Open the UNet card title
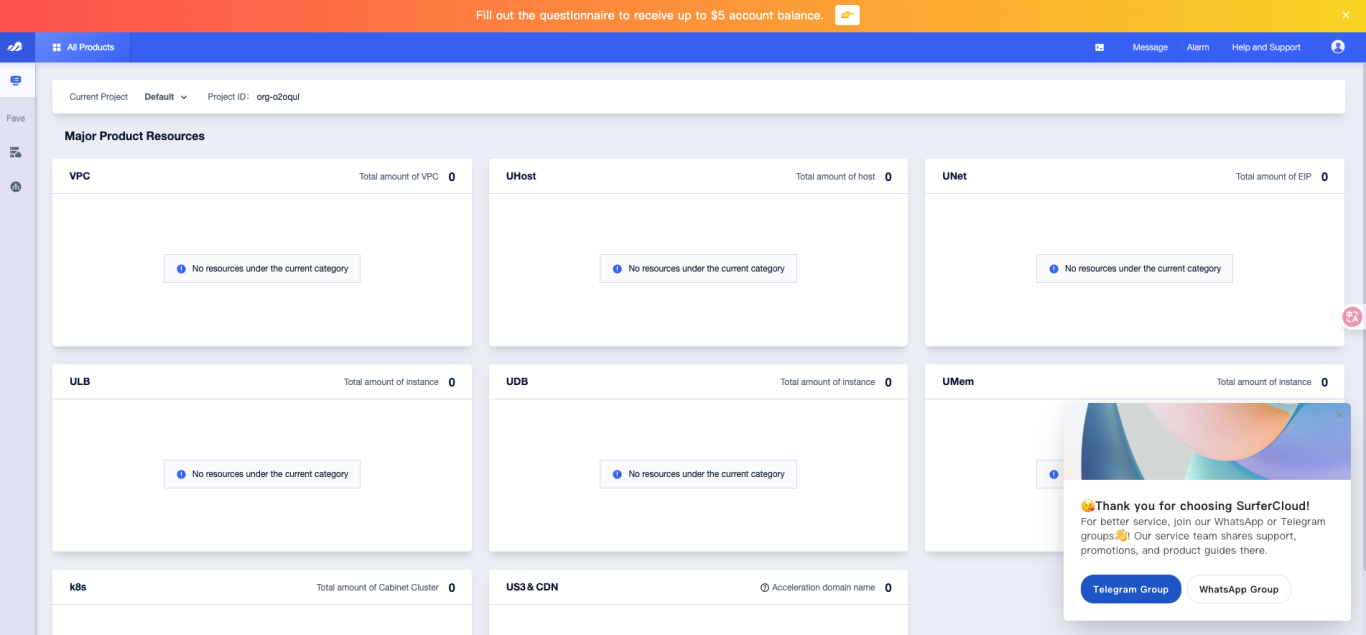 point(954,176)
